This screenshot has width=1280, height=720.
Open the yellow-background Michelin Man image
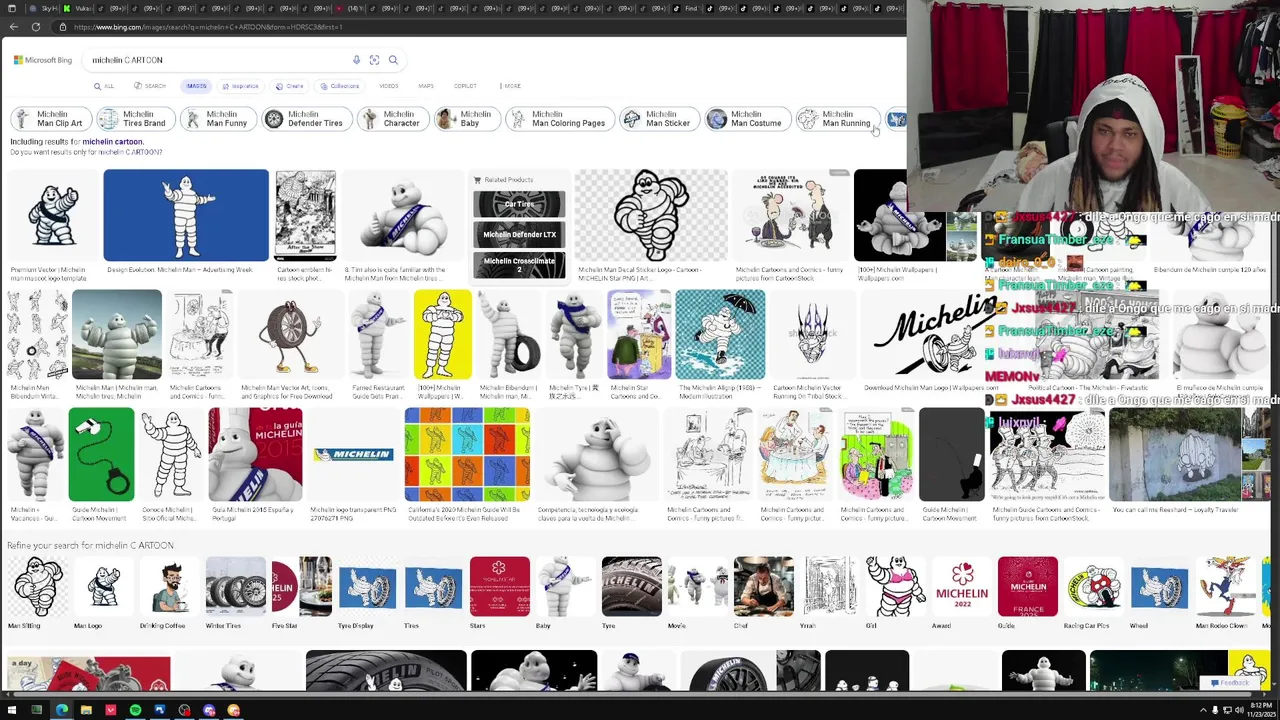tap(442, 335)
